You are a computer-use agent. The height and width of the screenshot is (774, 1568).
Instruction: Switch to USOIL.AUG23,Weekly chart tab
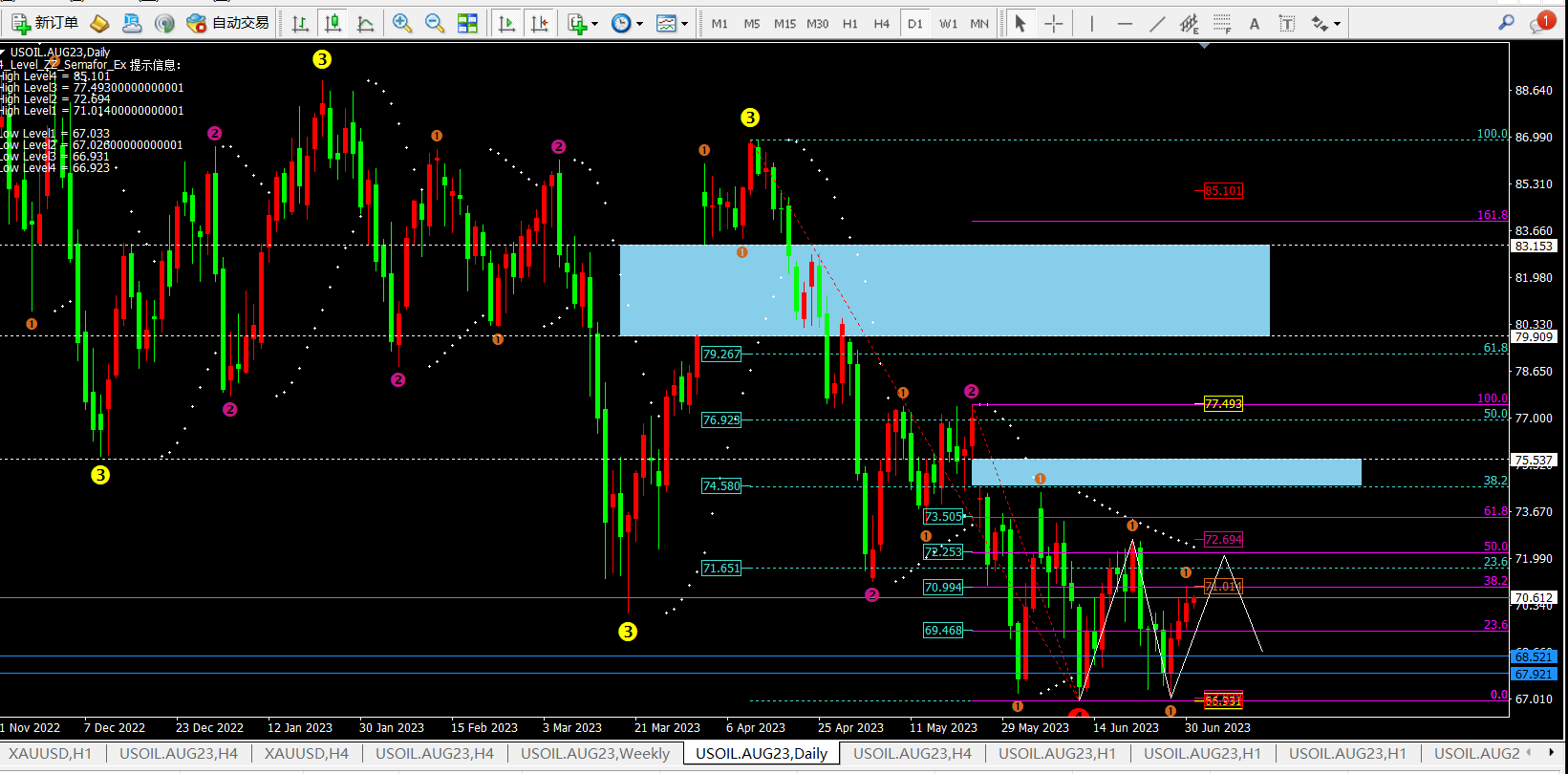pos(594,754)
